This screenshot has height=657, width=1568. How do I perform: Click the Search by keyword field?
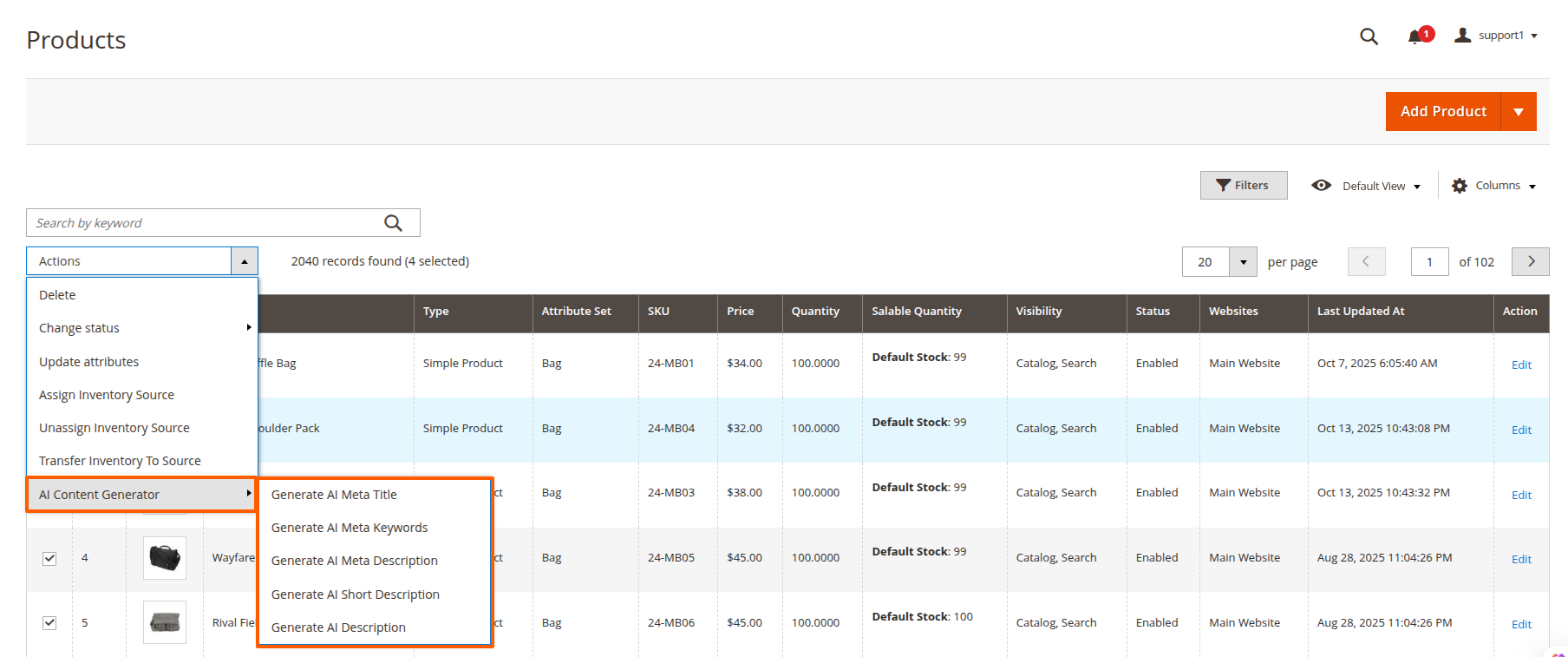[204, 223]
